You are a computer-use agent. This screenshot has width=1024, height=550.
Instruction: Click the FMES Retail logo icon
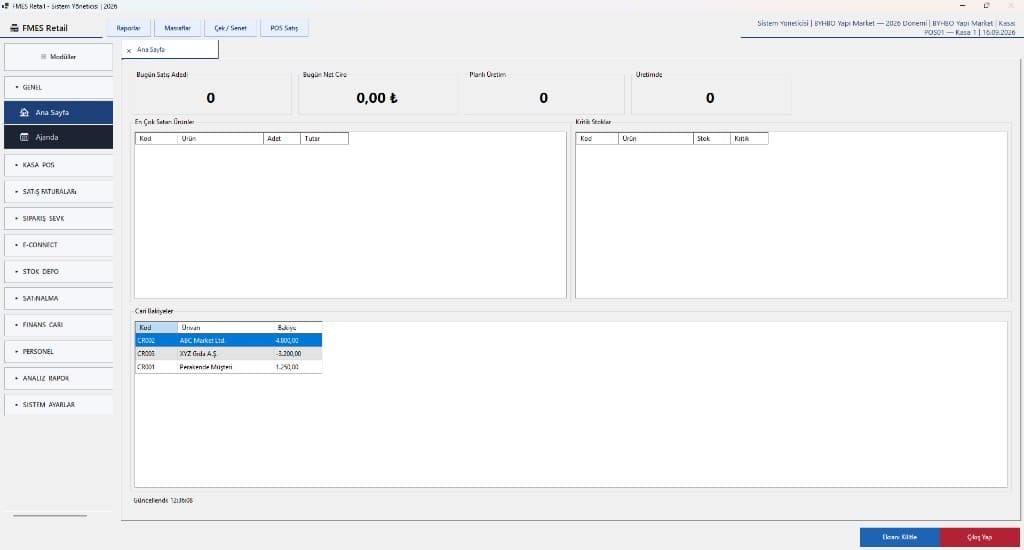[14, 28]
